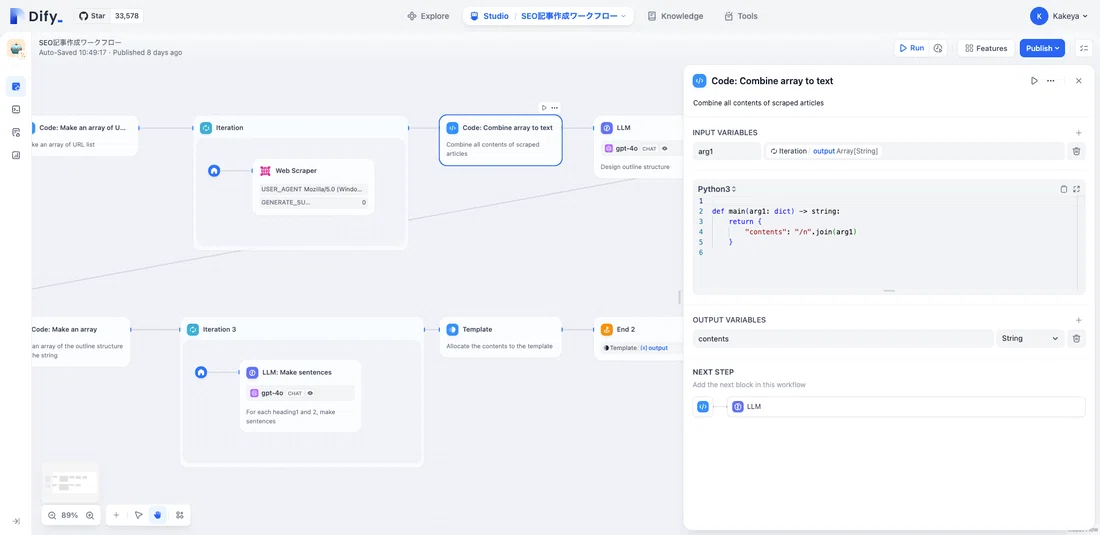Open the Features panel
The image size is (1100, 535).
pyautogui.click(x=986, y=48)
